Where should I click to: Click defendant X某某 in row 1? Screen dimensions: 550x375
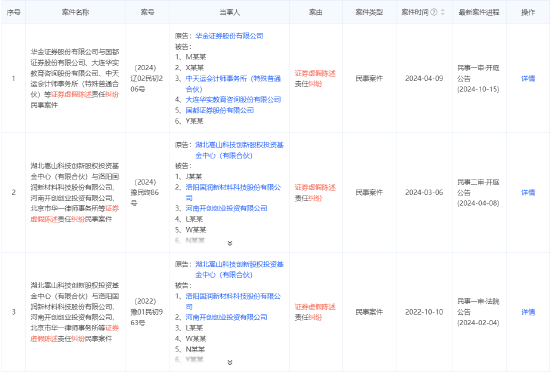[x=195, y=67]
